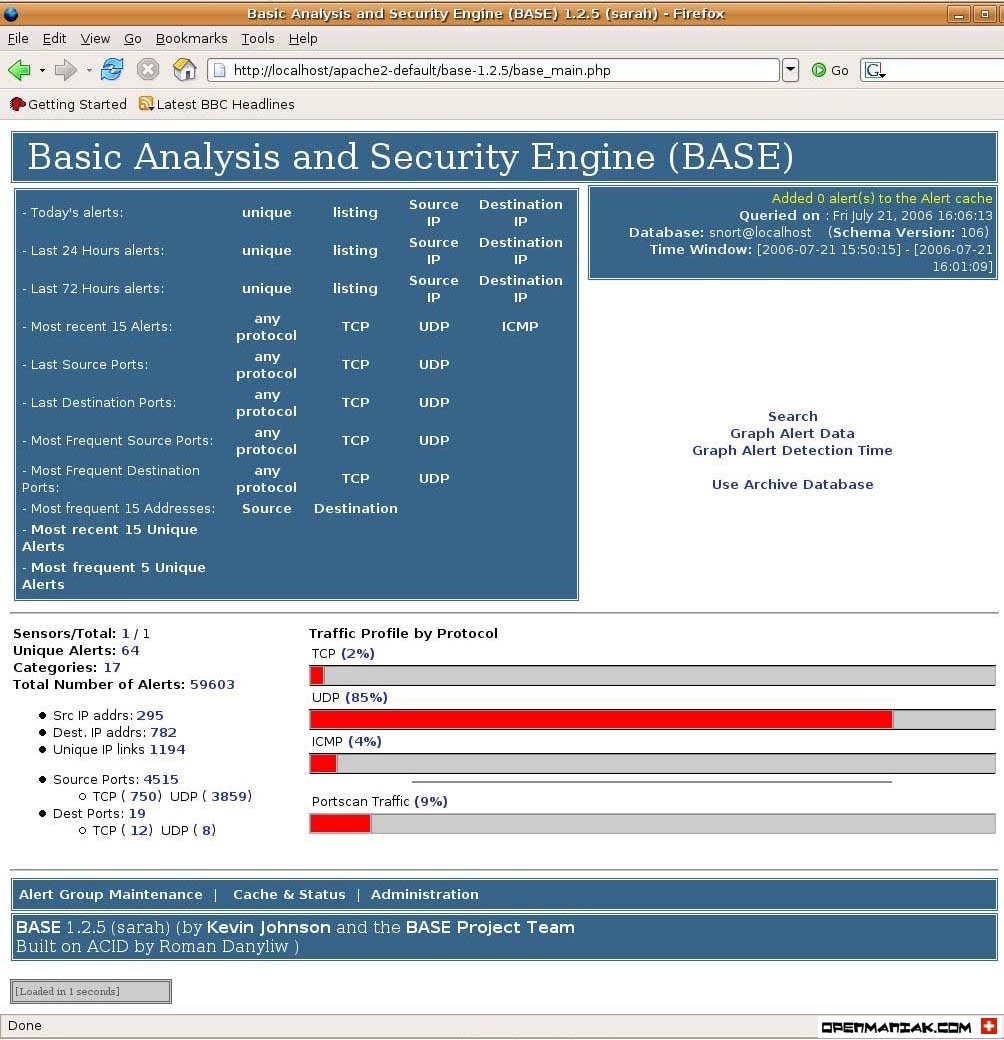Open Last 24 Hours Source IP link
The height and width of the screenshot is (1040, 1004).
pyautogui.click(x=434, y=251)
